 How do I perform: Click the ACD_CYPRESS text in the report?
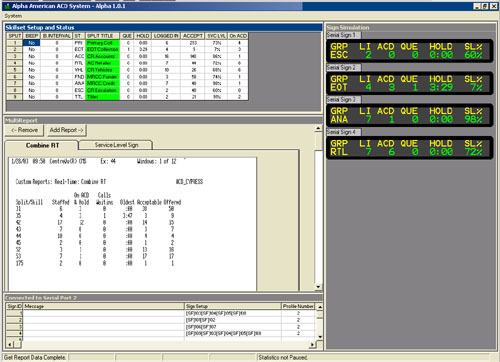point(189,182)
